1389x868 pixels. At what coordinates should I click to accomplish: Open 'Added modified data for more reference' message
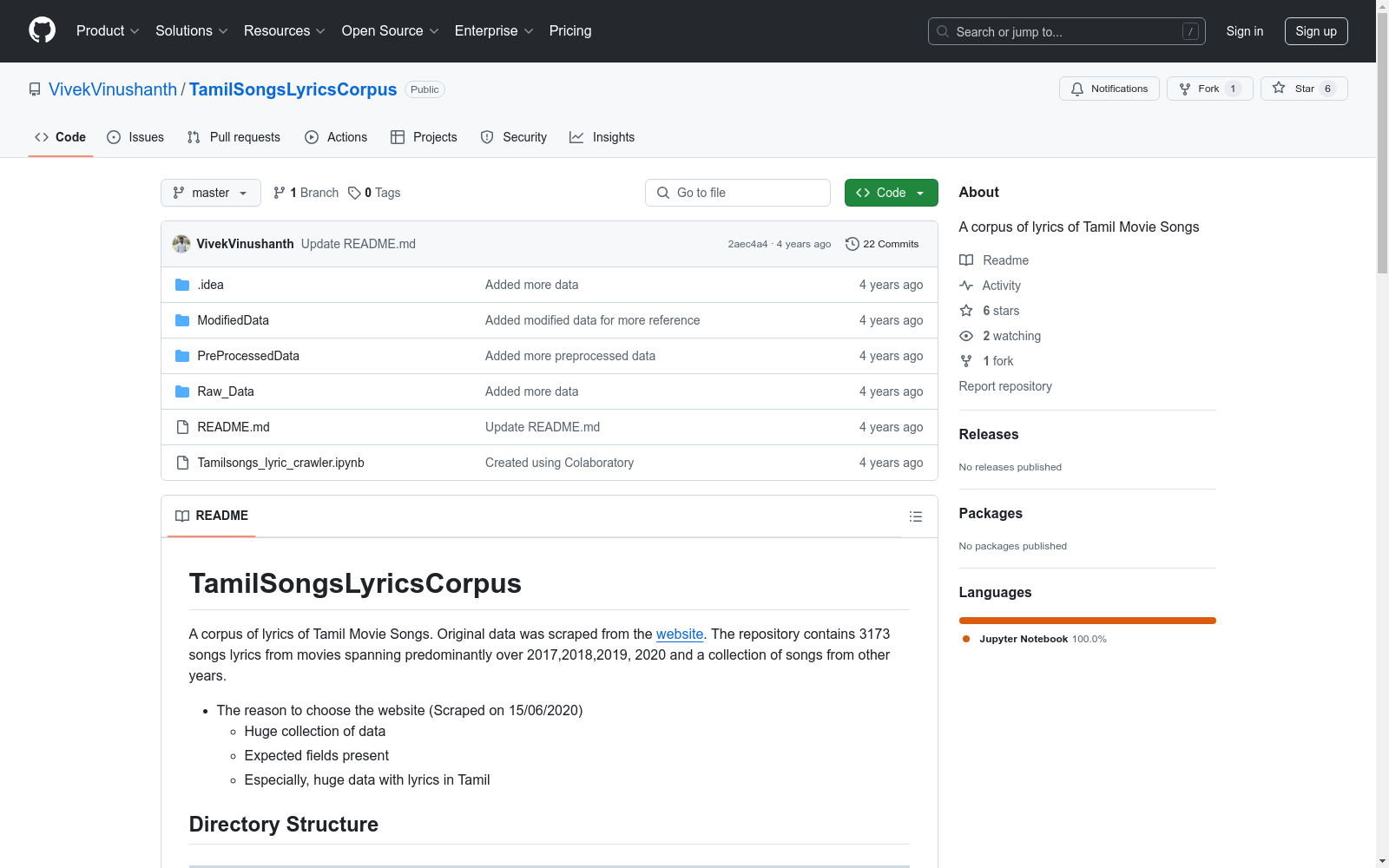(x=592, y=320)
